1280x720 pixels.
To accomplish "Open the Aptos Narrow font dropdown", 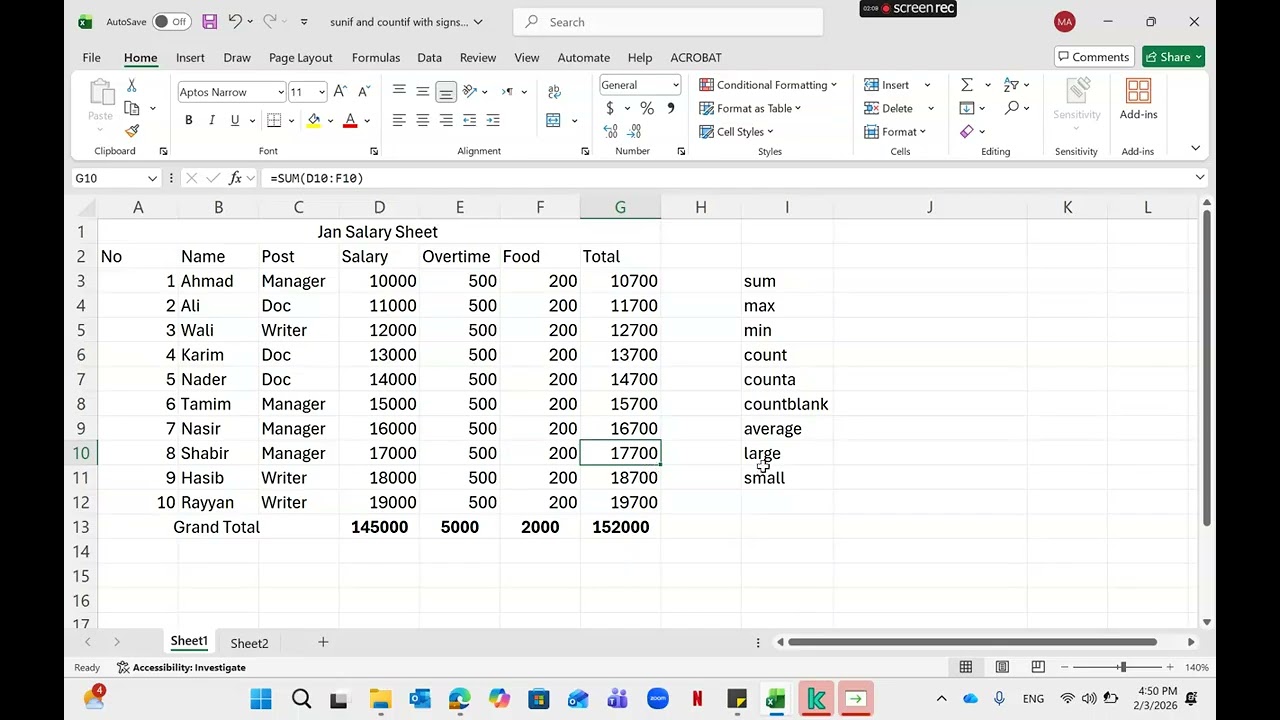I will (281, 92).
